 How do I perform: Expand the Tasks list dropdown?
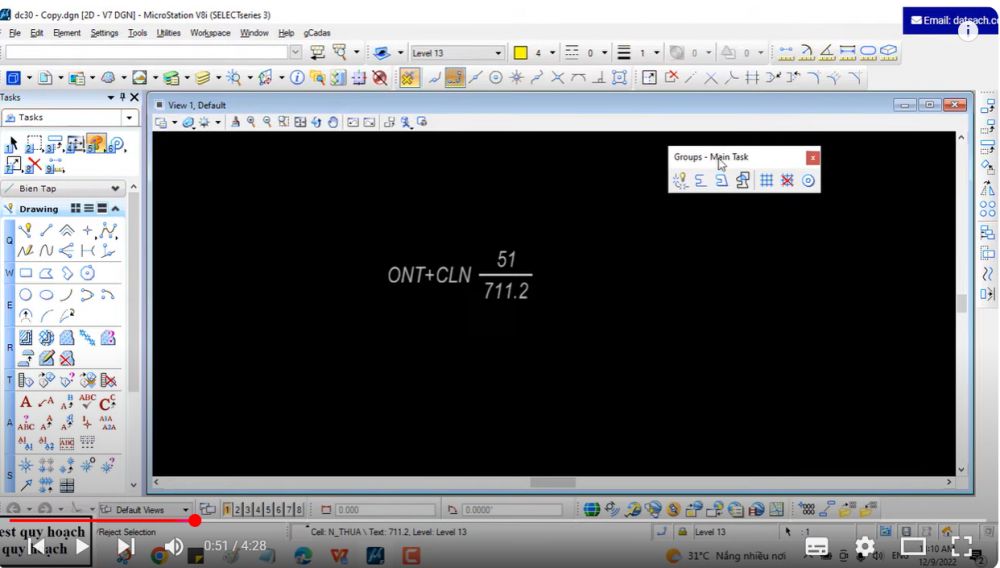[129, 118]
